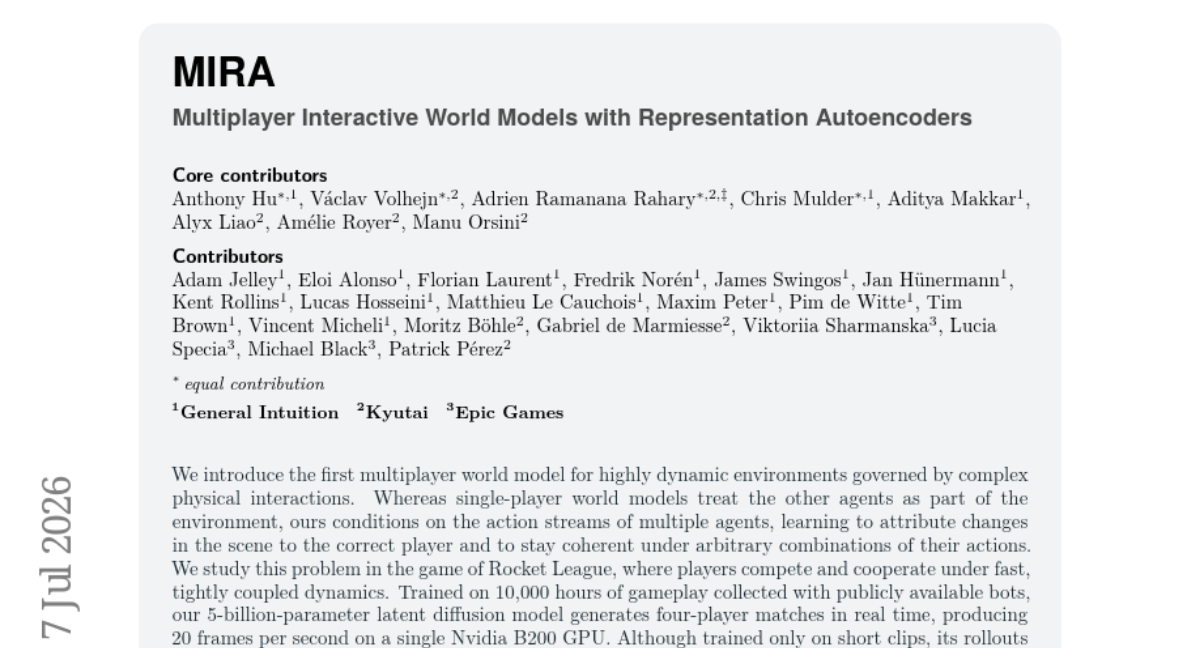Click the equal contribution footnote
The image size is (1200, 648).
248,384
